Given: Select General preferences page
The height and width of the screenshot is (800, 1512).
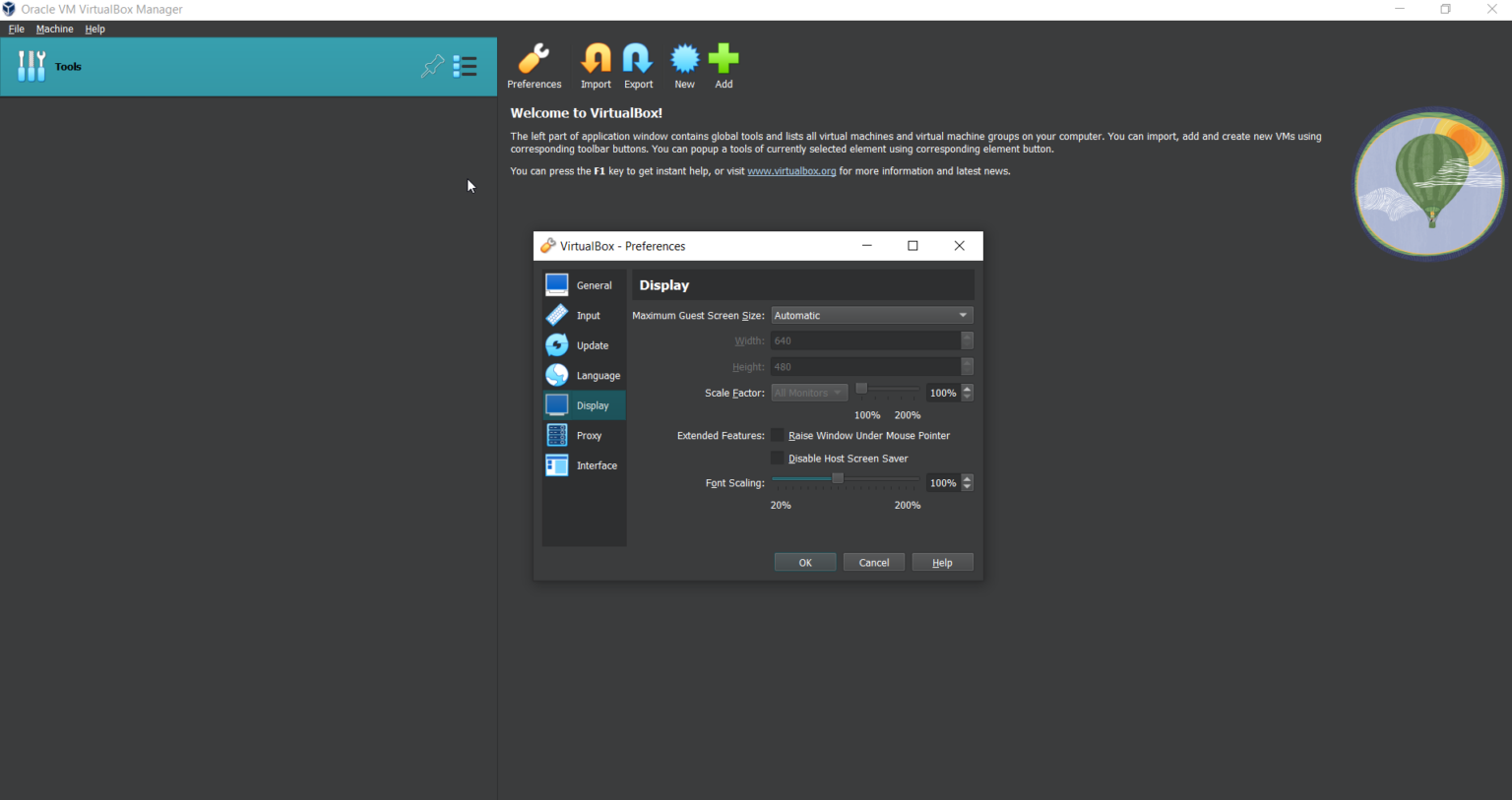Looking at the screenshot, I should [584, 285].
